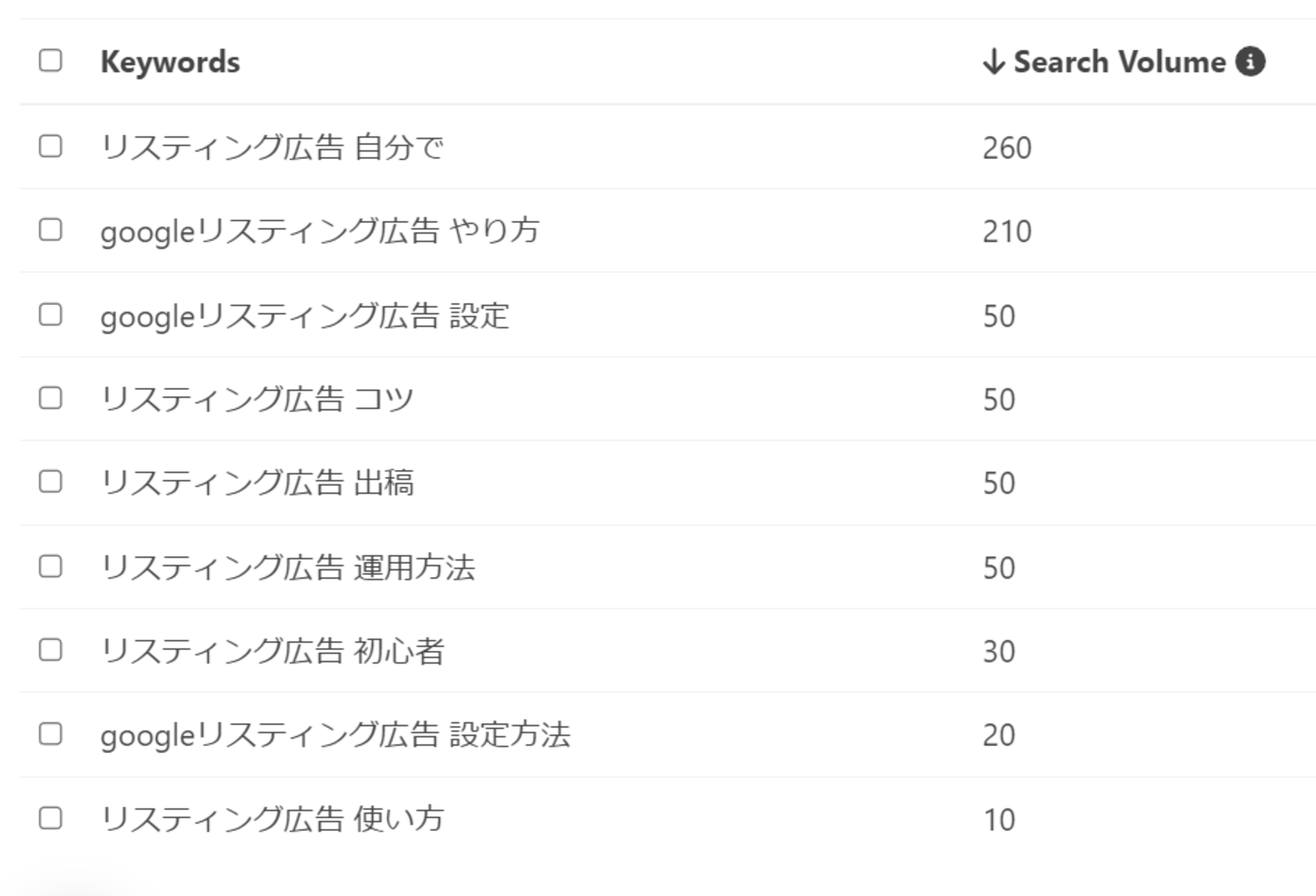Screen dimensions: 1316x896
Task: Enable checkbox for リスティング広告 コツ
Action: (51, 398)
